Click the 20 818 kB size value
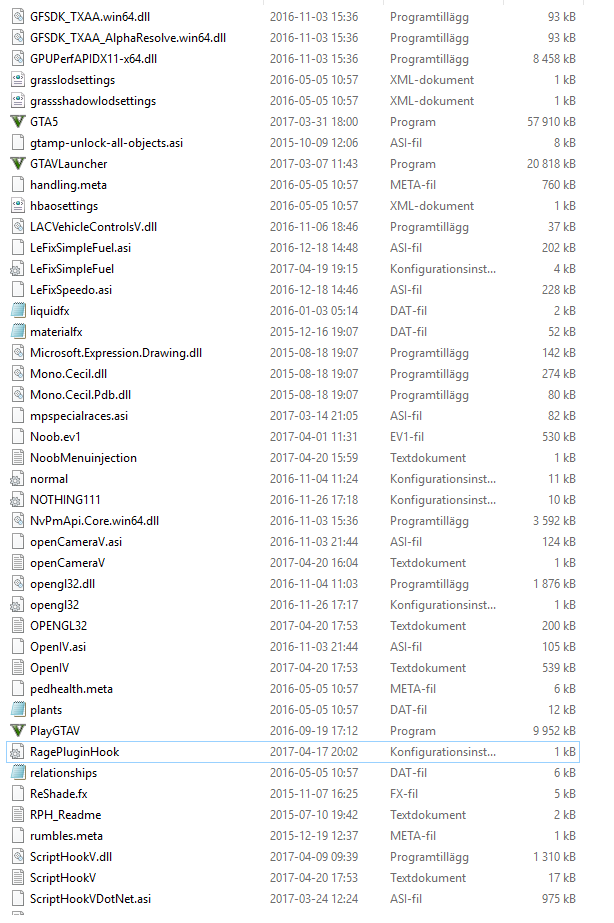The width and height of the screenshot is (614, 923). point(551,164)
